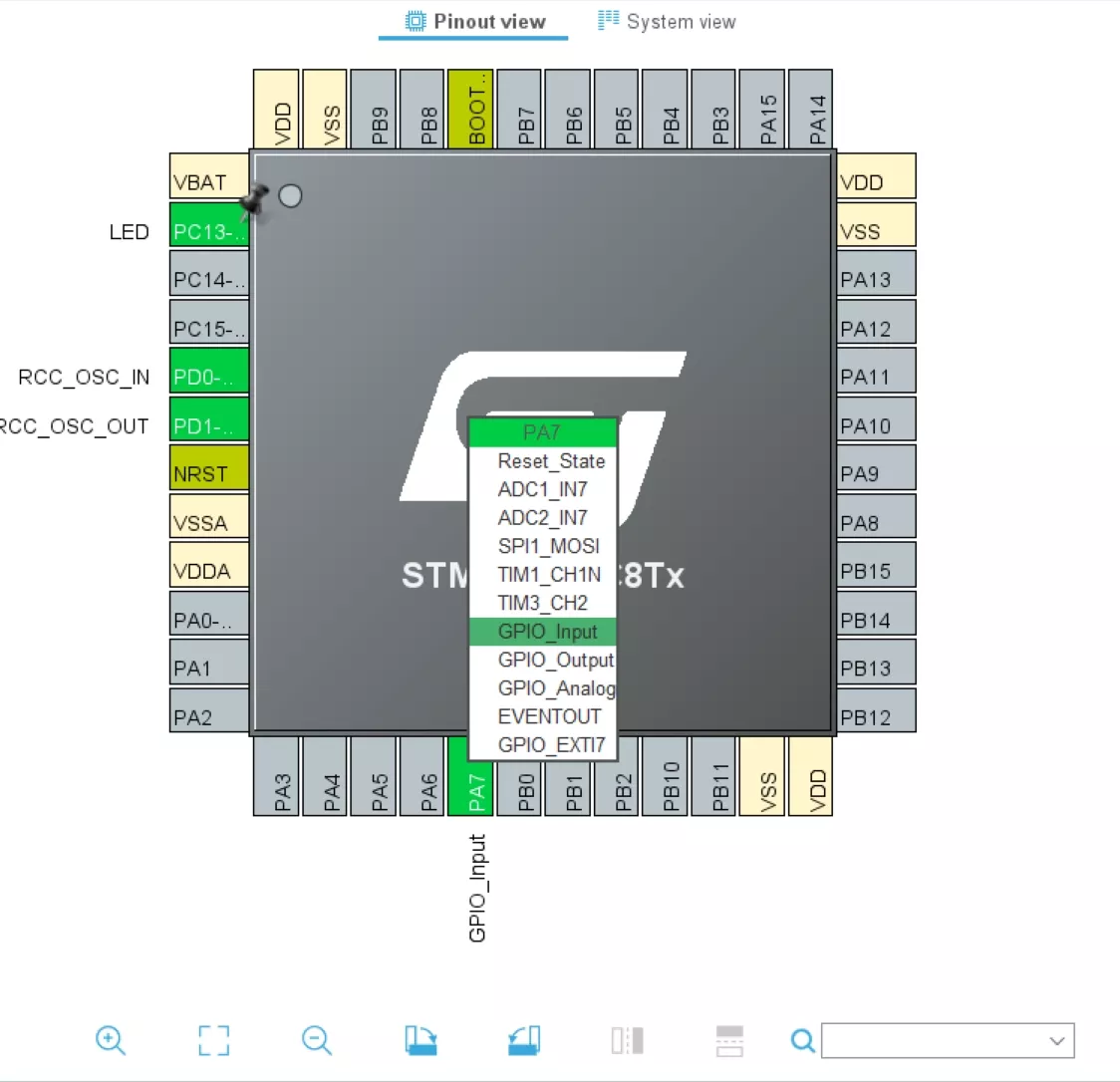Click the fit-to-screen frame icon
The width and height of the screenshot is (1120, 1082).
point(213,1041)
